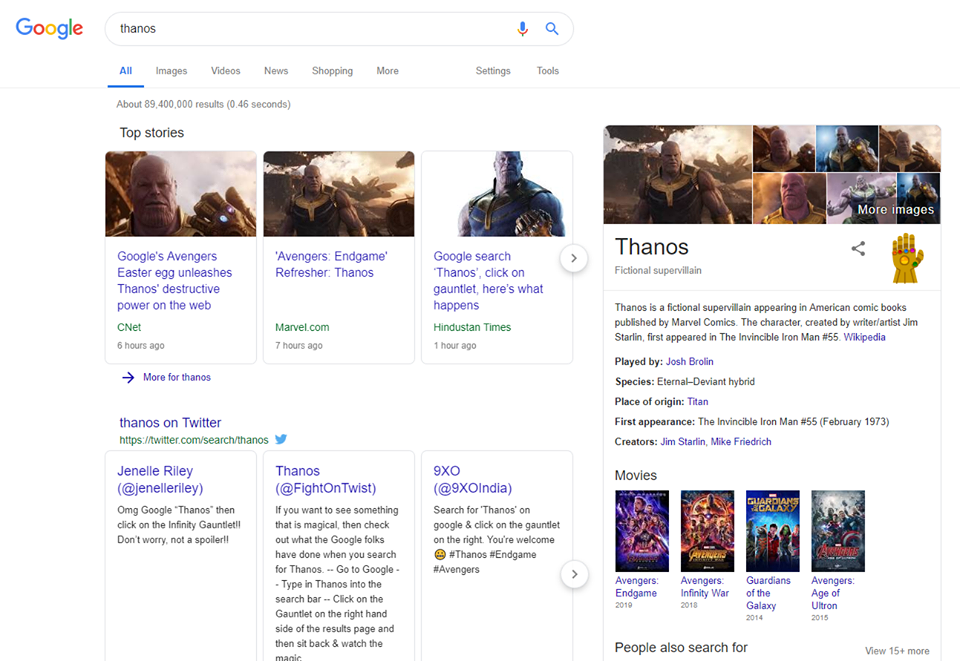960x661 pixels.
Task: Open the Marvel.com story thumbnail image
Action: pyautogui.click(x=339, y=194)
